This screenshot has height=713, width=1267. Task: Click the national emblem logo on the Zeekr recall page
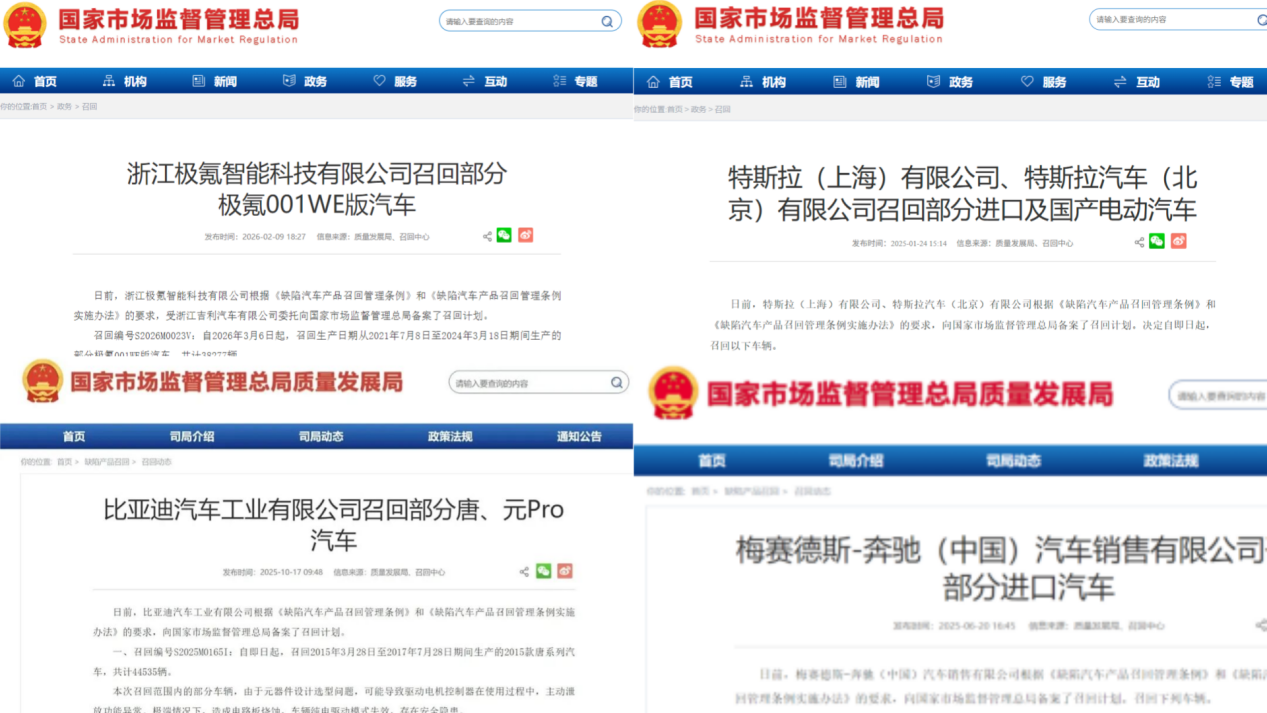(25, 25)
